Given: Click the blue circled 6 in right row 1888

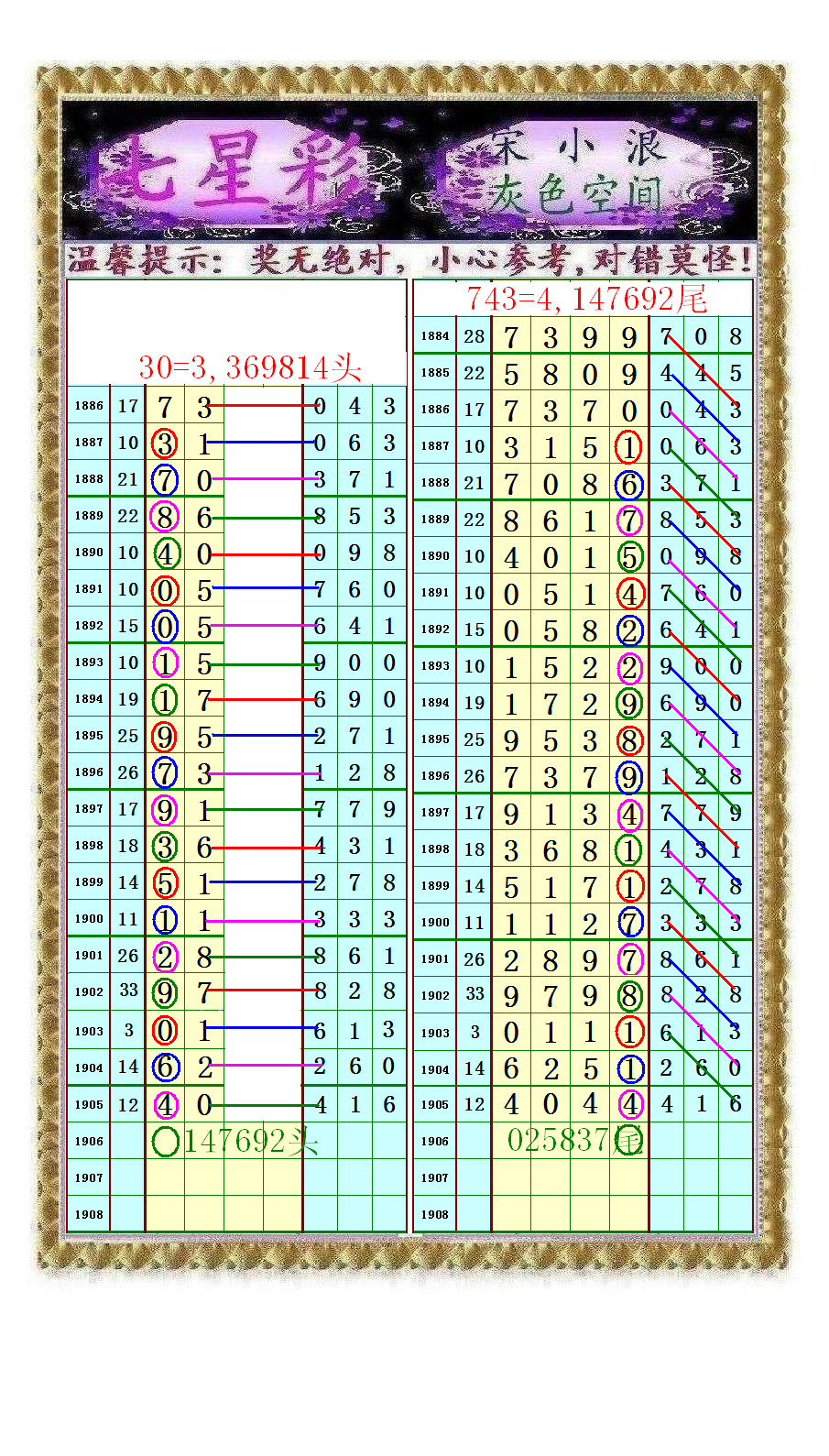Looking at the screenshot, I should point(628,484).
